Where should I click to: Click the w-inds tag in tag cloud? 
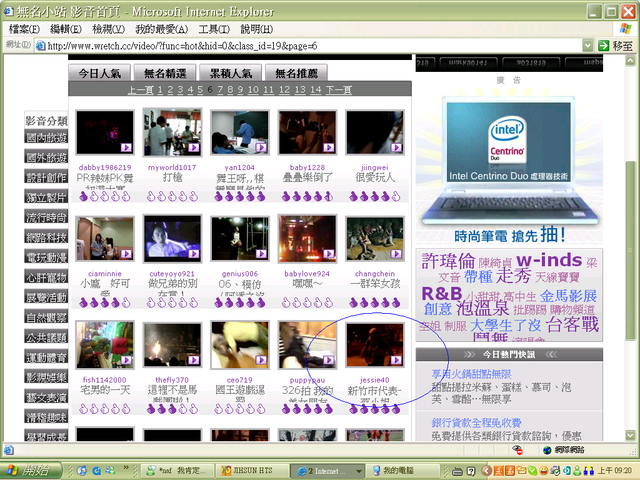point(549,260)
